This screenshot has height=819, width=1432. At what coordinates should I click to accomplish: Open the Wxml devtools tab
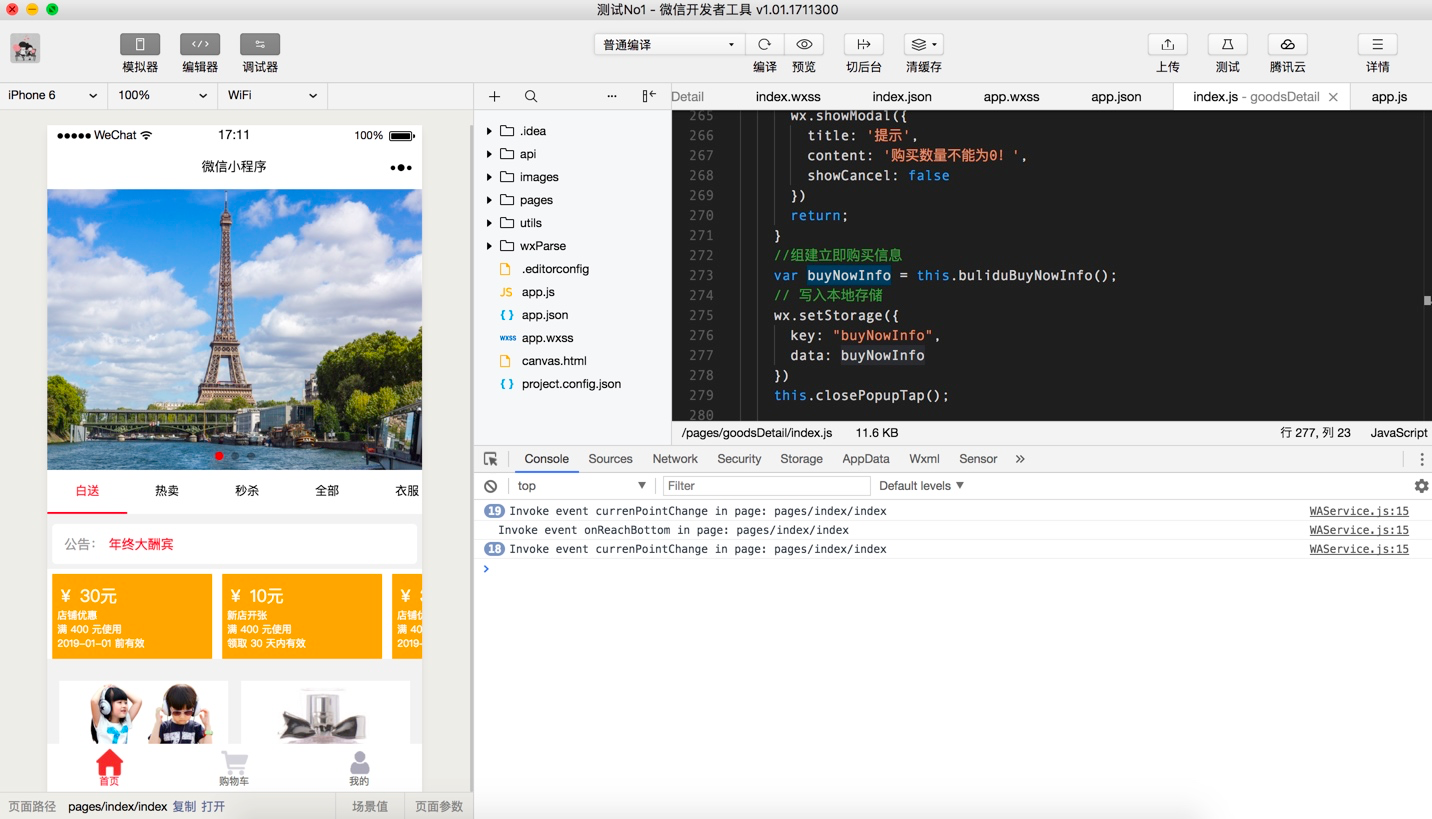tap(924, 459)
